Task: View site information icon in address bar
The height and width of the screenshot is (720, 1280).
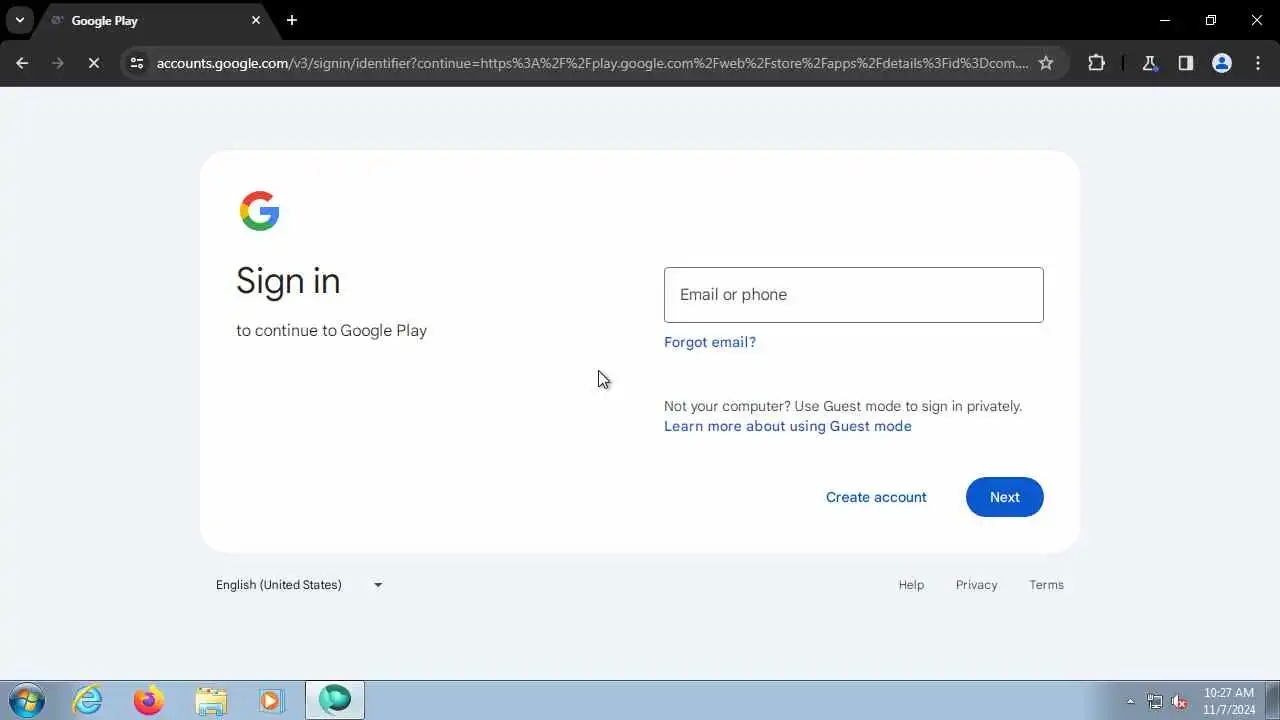Action: [137, 63]
